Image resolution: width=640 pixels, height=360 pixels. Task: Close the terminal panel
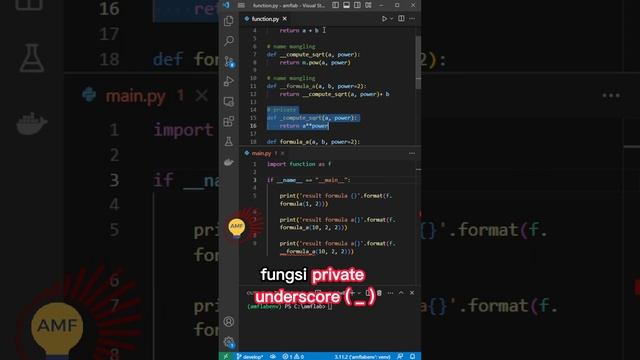[412, 293]
